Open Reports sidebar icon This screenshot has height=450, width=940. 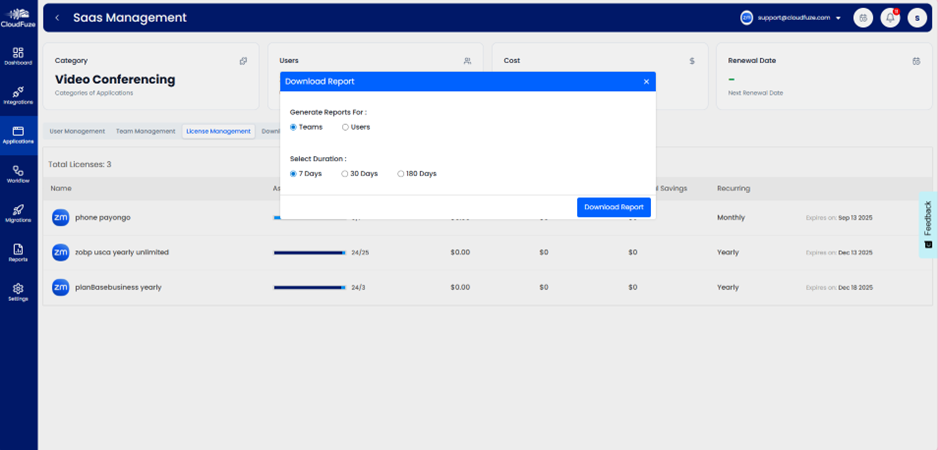click(x=18, y=252)
